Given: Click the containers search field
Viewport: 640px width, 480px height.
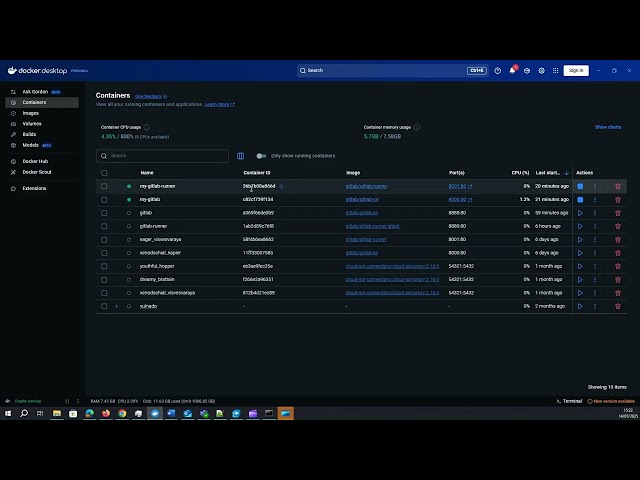Looking at the screenshot, I should [x=162, y=156].
